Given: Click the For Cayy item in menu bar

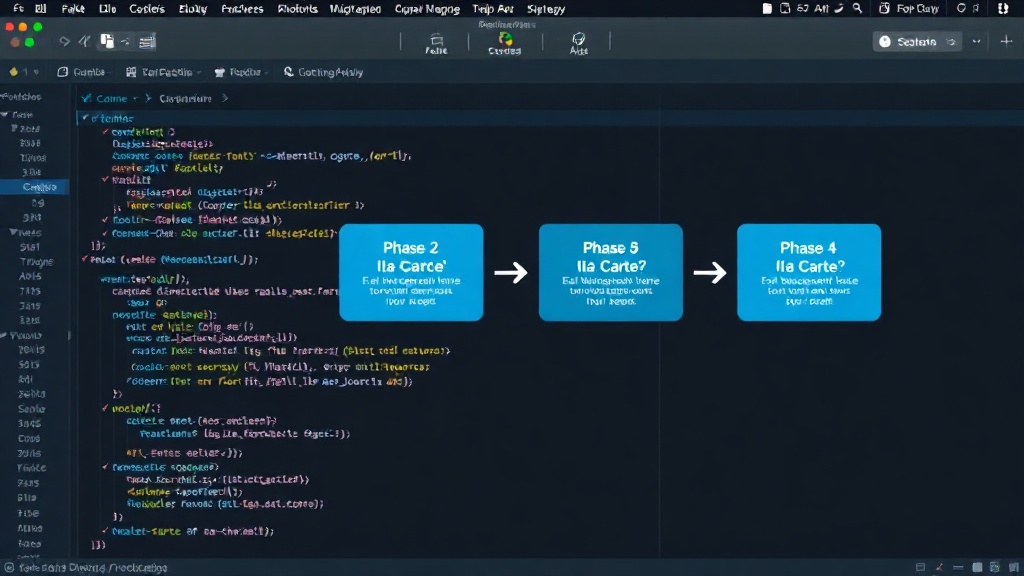Looking at the screenshot, I should click(x=909, y=8).
